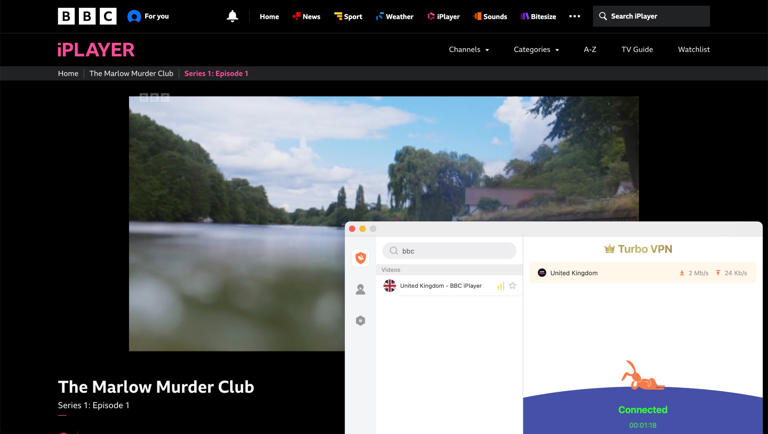The height and width of the screenshot is (434, 768).
Task: Click The Marlow Murder Club title heading
Action: (x=156, y=387)
